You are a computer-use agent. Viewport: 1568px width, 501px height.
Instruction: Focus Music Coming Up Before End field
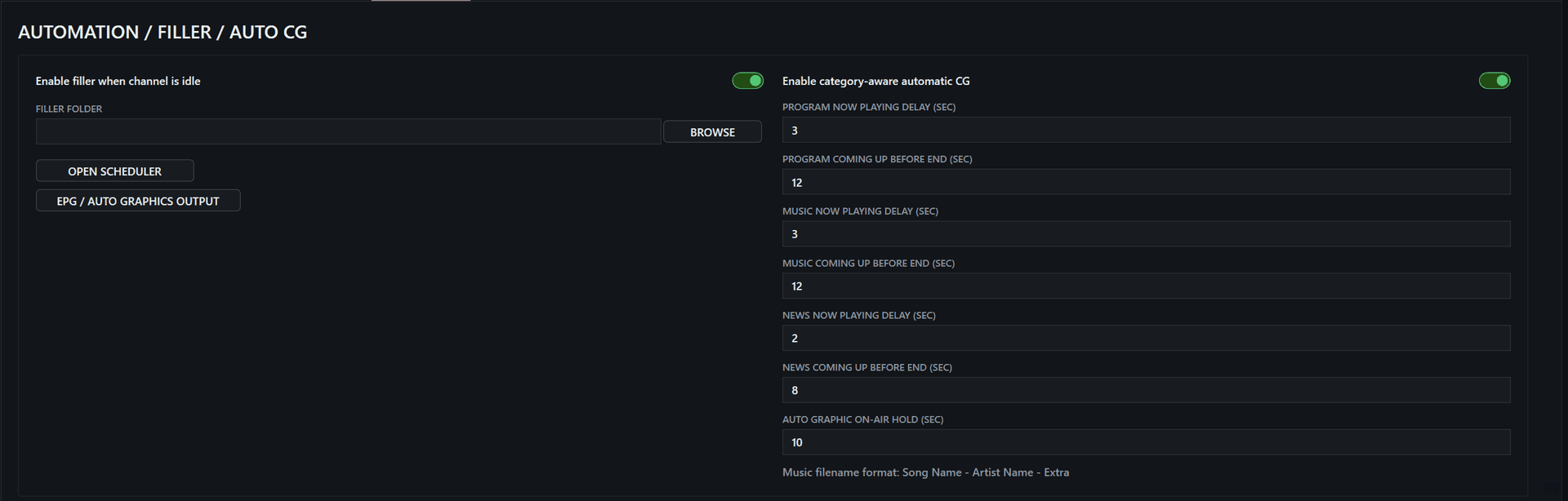tap(1146, 286)
